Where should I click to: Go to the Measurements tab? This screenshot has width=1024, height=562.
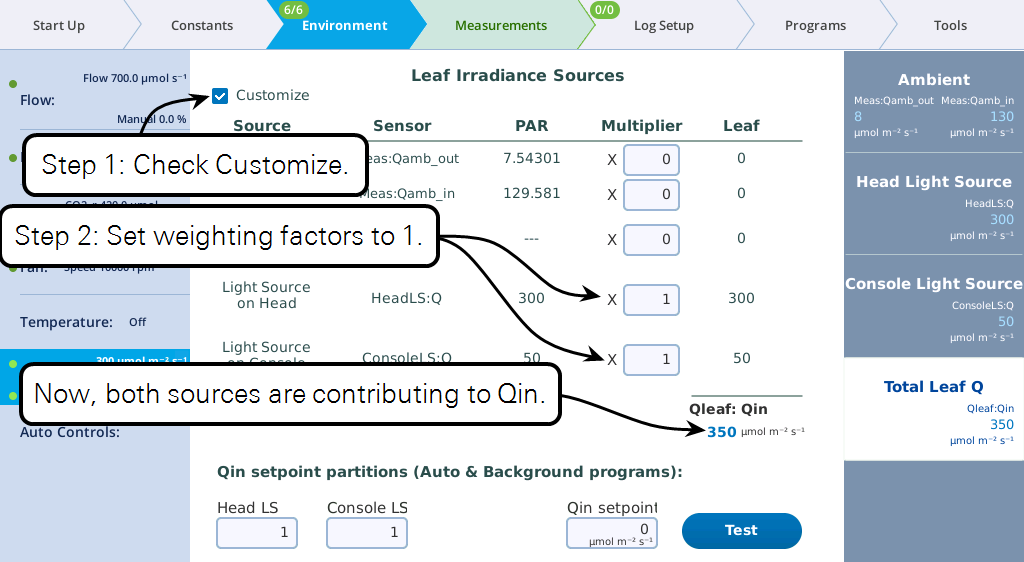coord(501,25)
